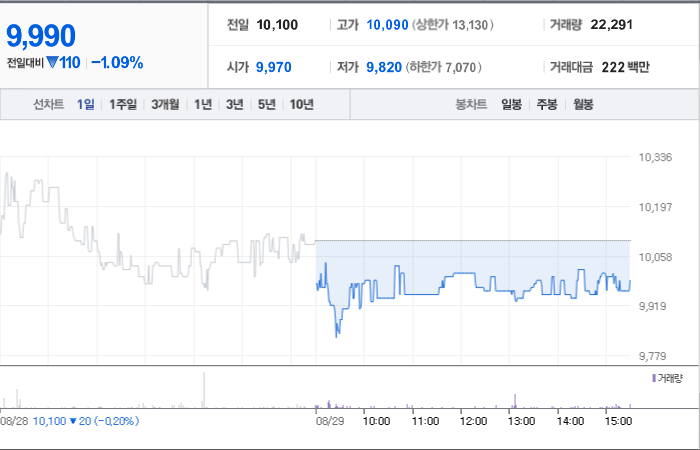The image size is (700, 450).
Task: Click the (-0.20%) text after 08/28
Action: click(x=117, y=421)
